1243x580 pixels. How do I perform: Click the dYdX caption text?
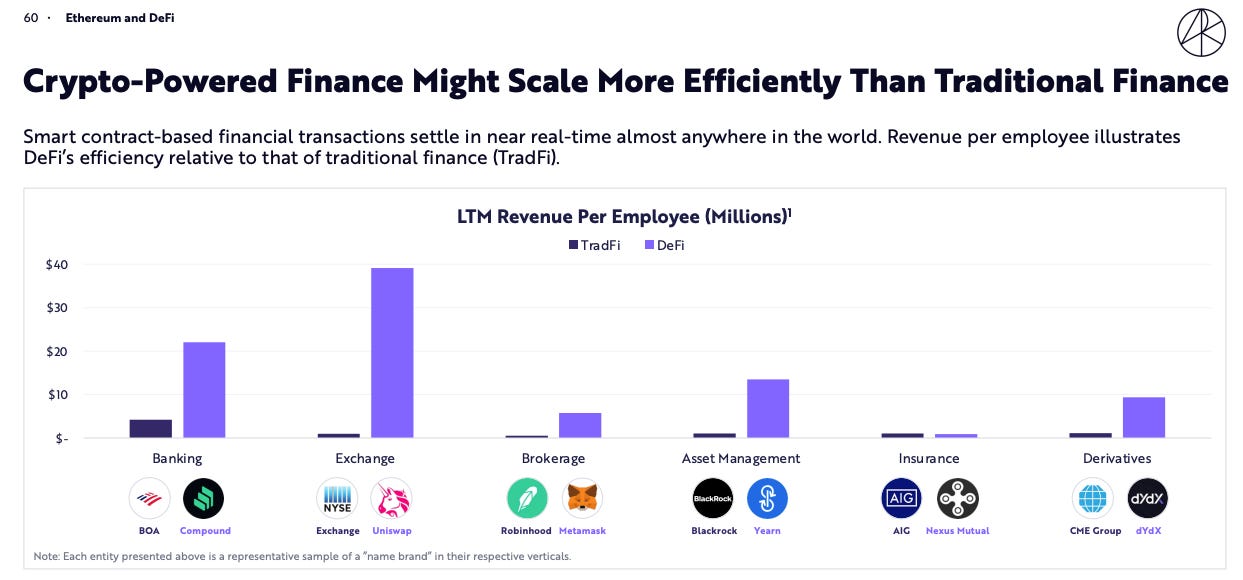pyautogui.click(x=1149, y=531)
